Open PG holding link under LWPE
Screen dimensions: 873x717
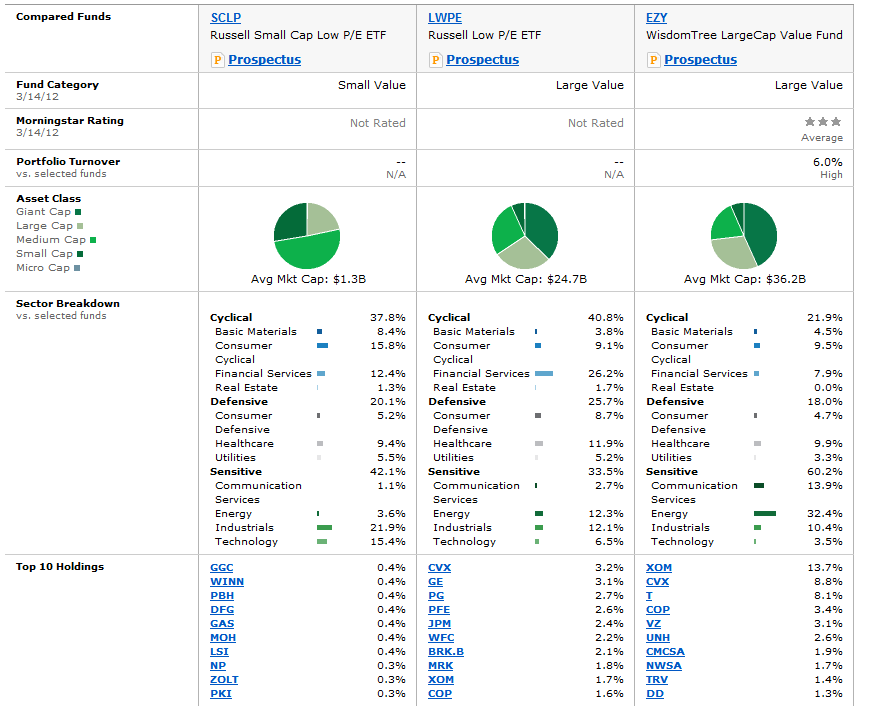436,596
